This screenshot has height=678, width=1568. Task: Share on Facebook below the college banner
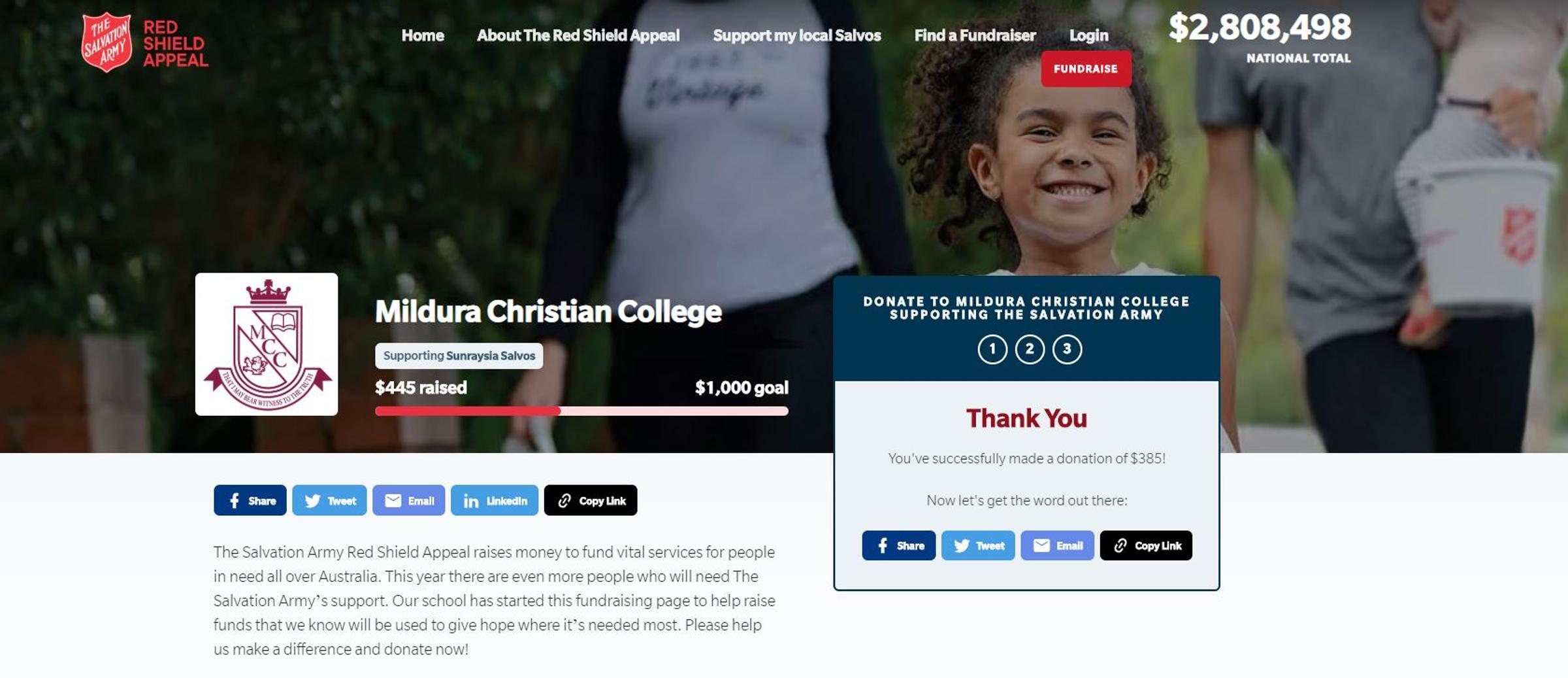tap(250, 500)
